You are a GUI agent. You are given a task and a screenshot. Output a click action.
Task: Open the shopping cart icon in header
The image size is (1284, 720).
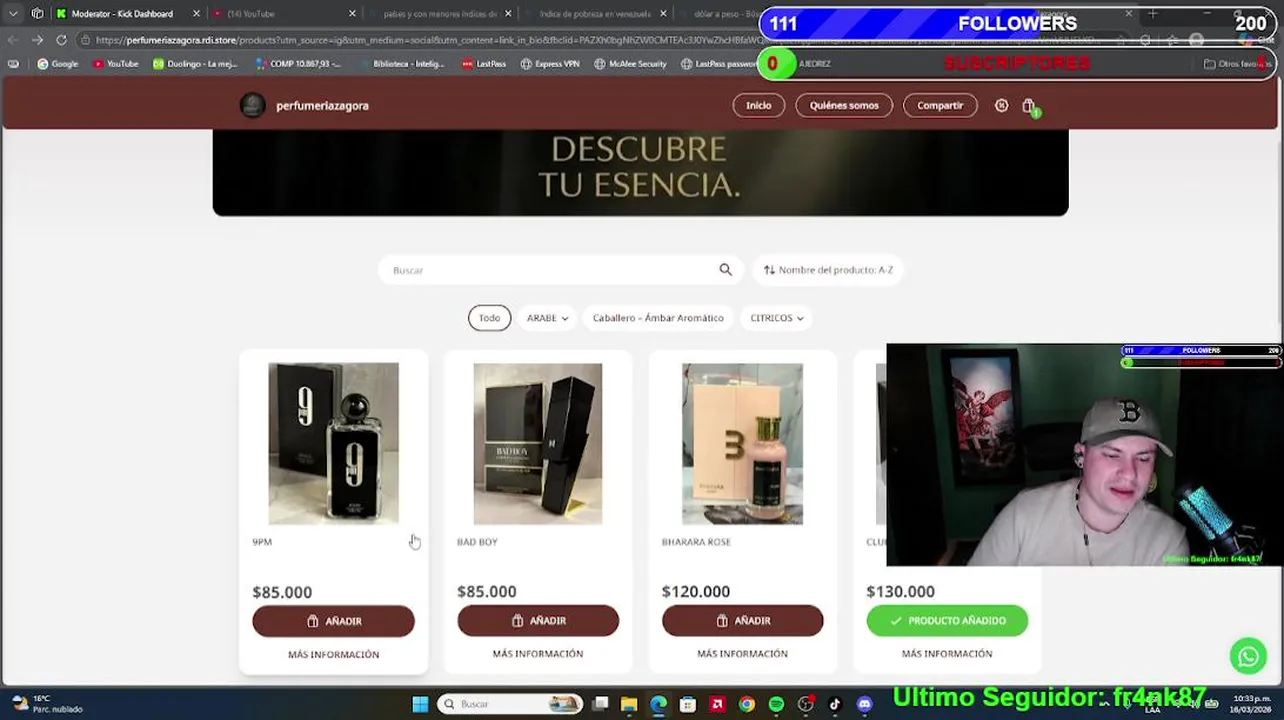click(x=1029, y=106)
